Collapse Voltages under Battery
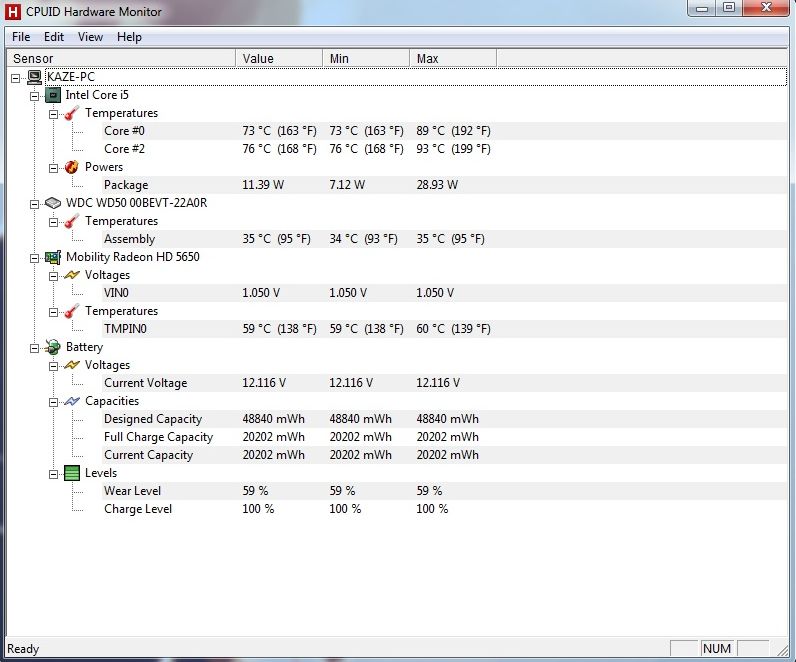 pyautogui.click(x=53, y=366)
